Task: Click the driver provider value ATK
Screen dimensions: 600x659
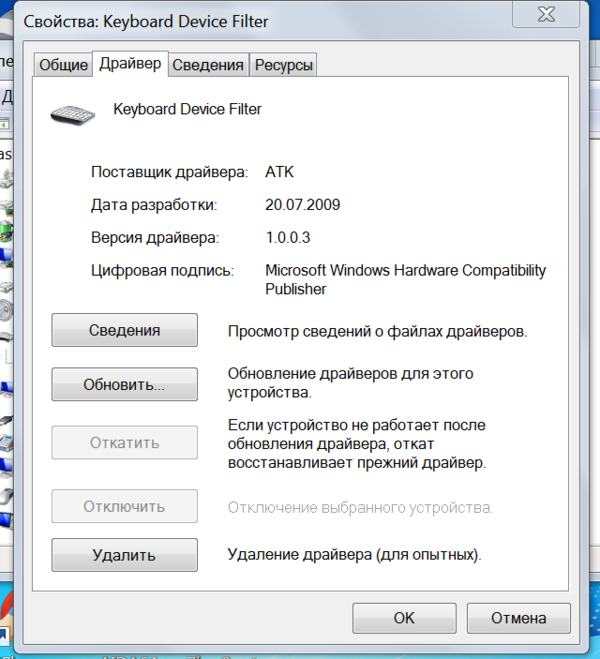Action: click(x=279, y=172)
